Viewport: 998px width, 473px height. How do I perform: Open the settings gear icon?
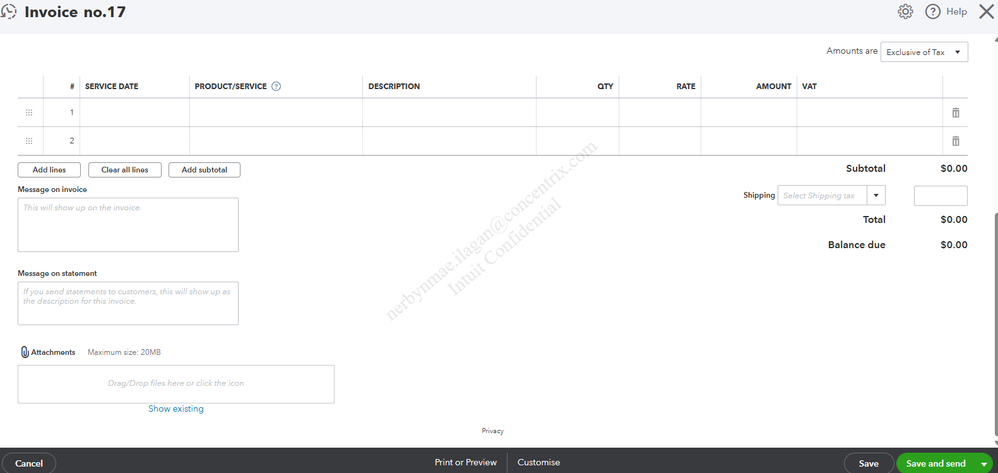[905, 11]
